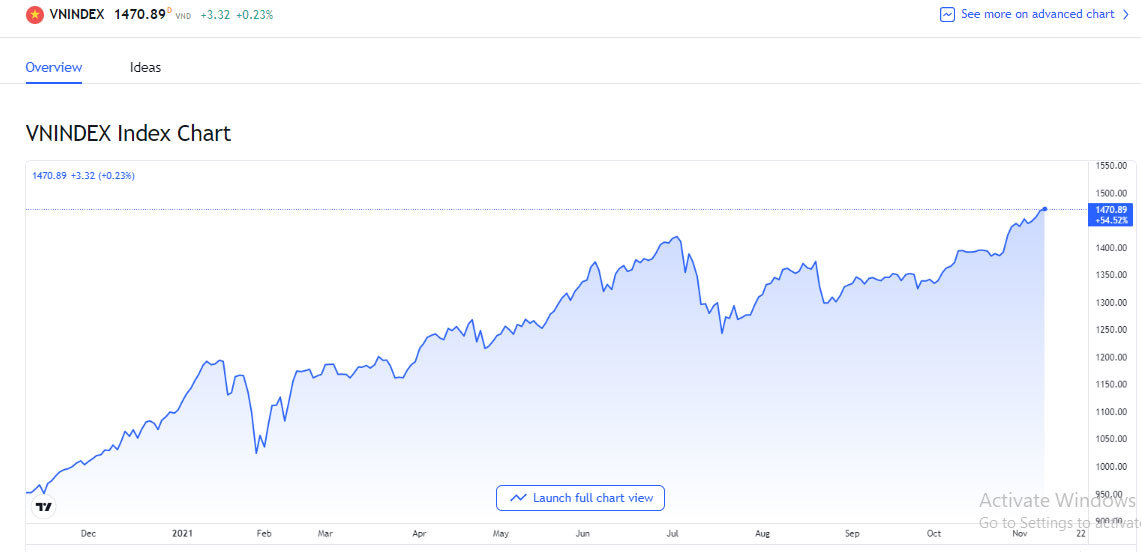The width and height of the screenshot is (1141, 552).
Task: Click the Dec marker on the time axis
Action: 88,534
